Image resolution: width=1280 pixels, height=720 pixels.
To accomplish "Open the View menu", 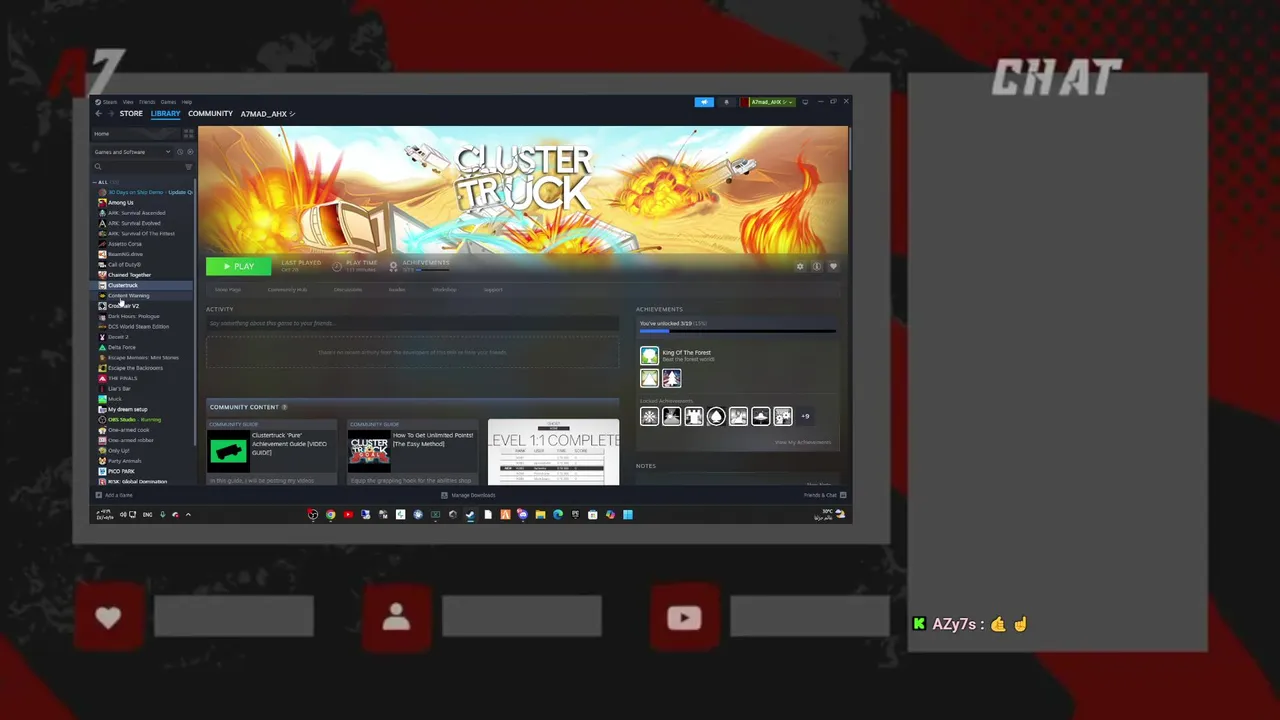I will (x=128, y=102).
